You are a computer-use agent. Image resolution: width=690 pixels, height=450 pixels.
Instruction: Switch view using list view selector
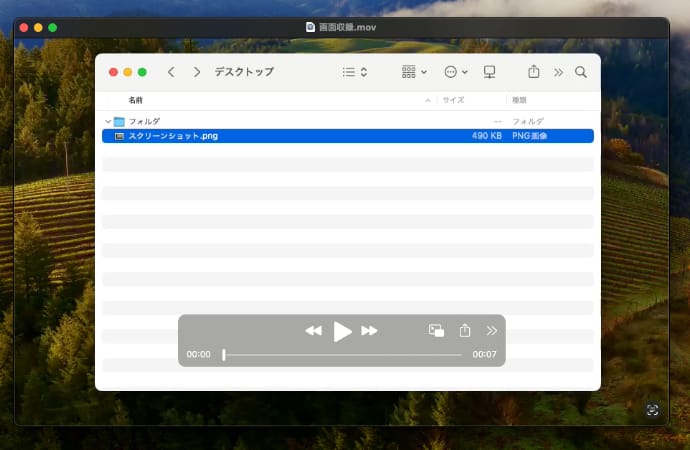[x=354, y=72]
